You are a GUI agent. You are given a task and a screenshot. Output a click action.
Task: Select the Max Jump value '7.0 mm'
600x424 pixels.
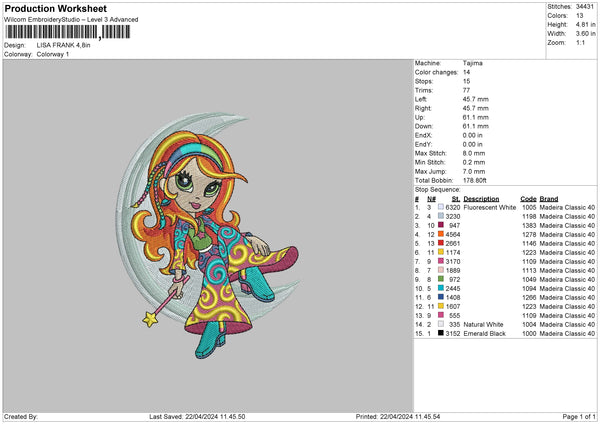click(474, 171)
